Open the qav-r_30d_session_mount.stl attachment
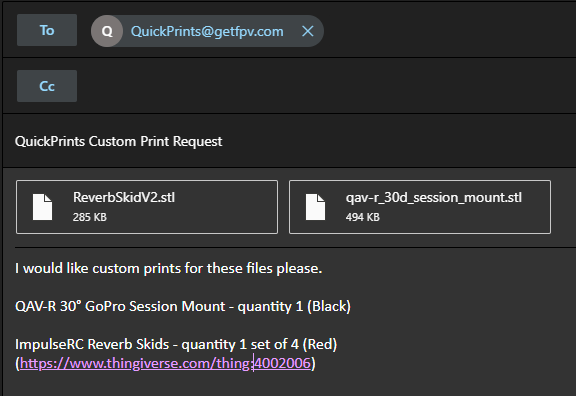 [420, 207]
